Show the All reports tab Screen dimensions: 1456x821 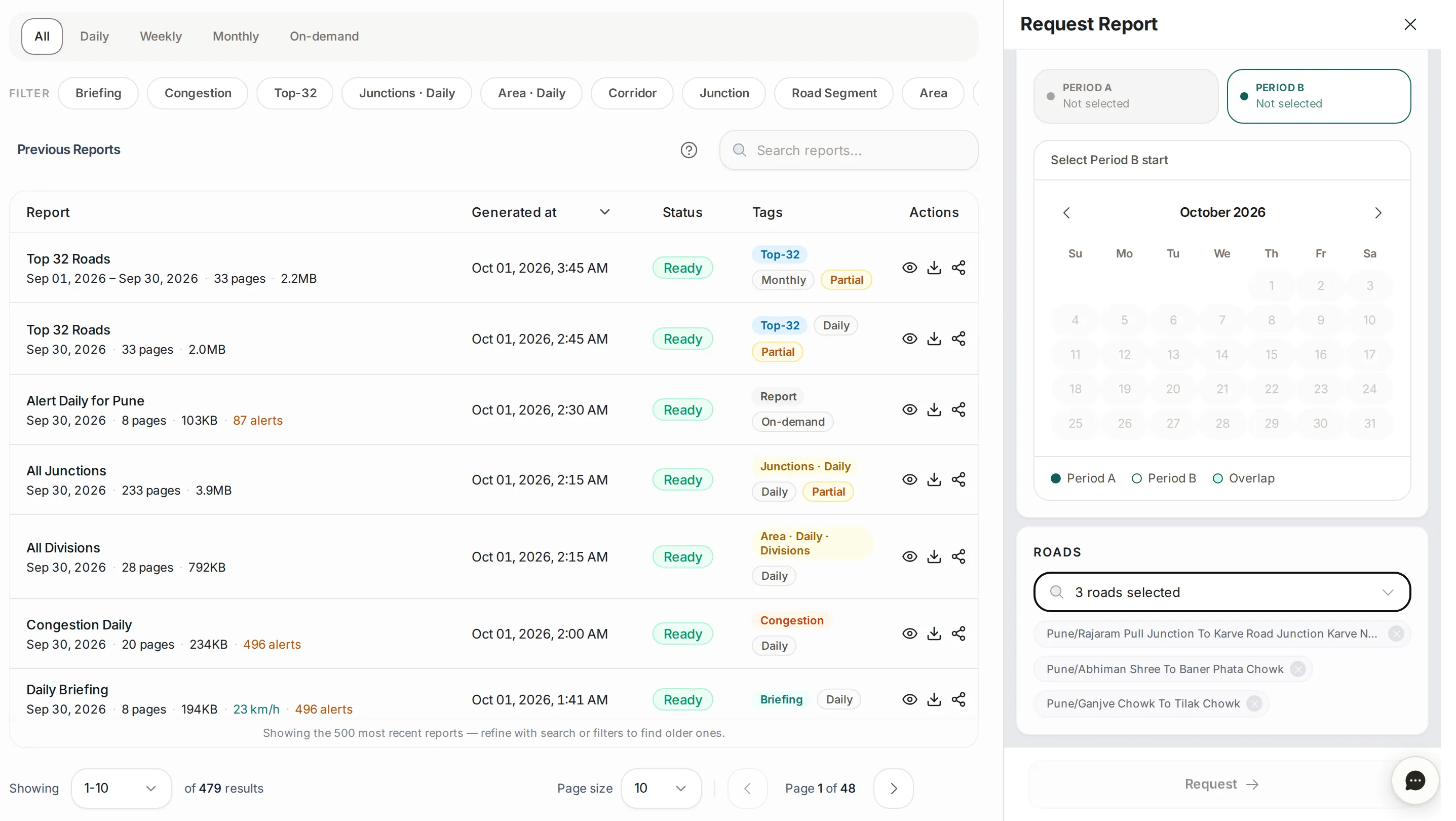click(x=42, y=36)
